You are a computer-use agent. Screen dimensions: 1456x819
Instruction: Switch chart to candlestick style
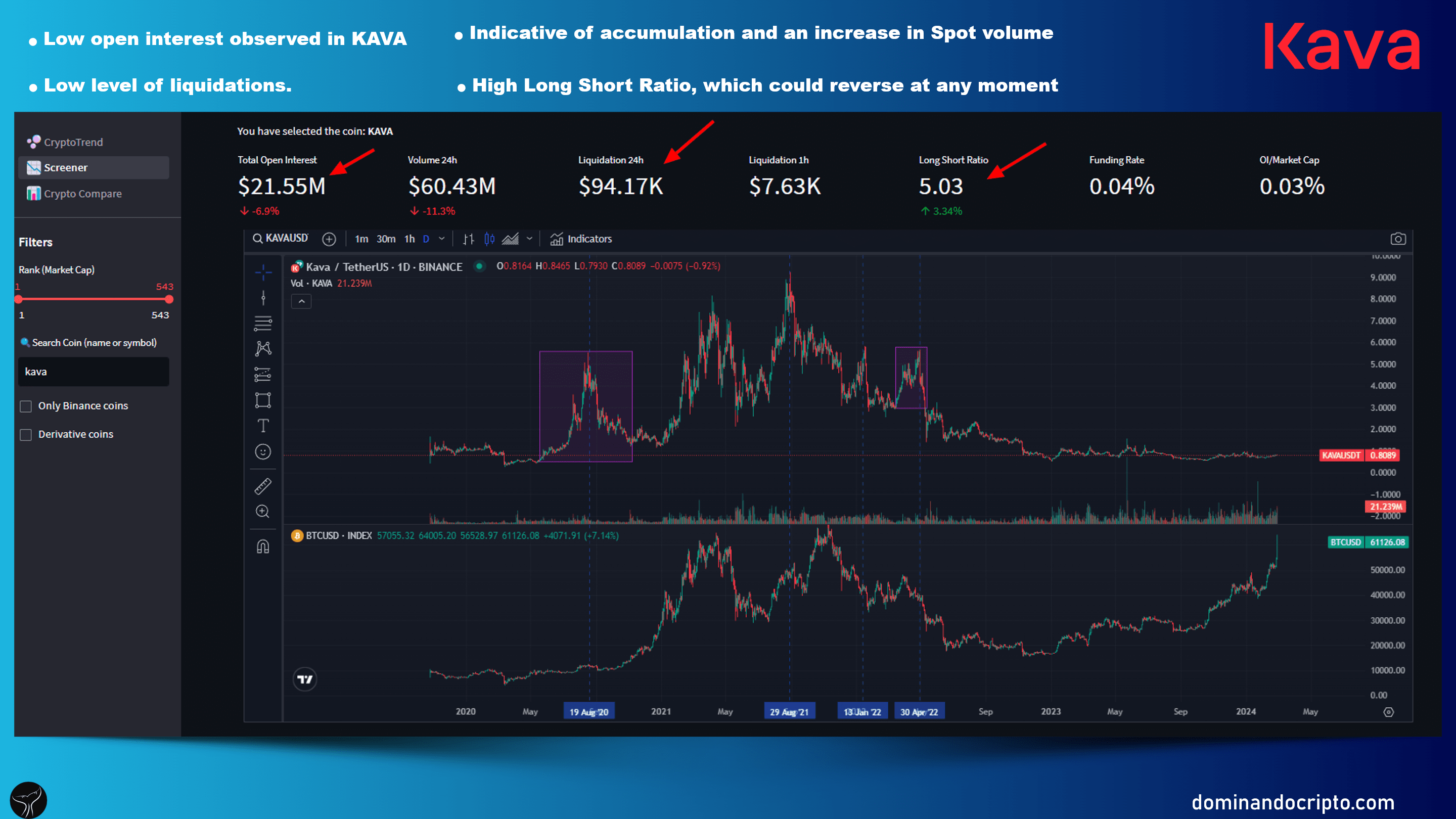pyautogui.click(x=489, y=239)
